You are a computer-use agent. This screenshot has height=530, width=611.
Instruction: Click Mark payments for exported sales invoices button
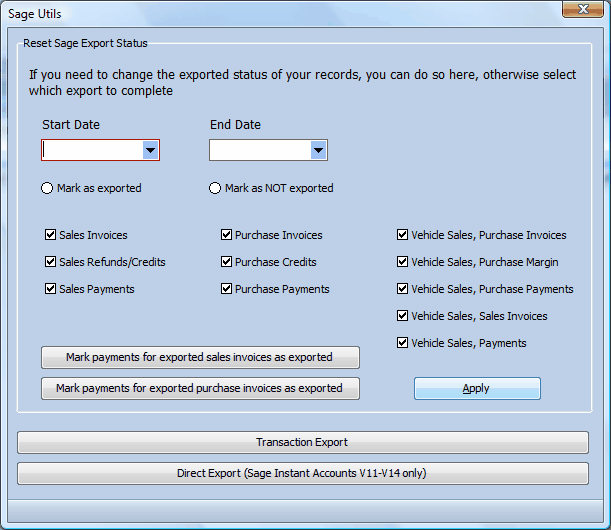click(x=200, y=357)
